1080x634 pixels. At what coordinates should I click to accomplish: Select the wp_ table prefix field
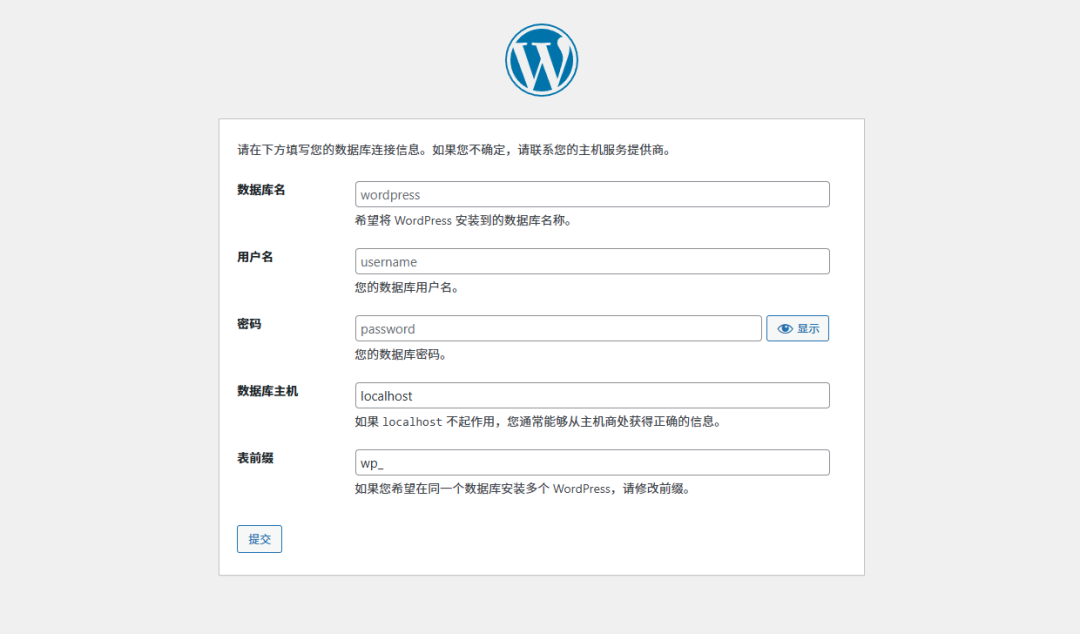[592, 462]
